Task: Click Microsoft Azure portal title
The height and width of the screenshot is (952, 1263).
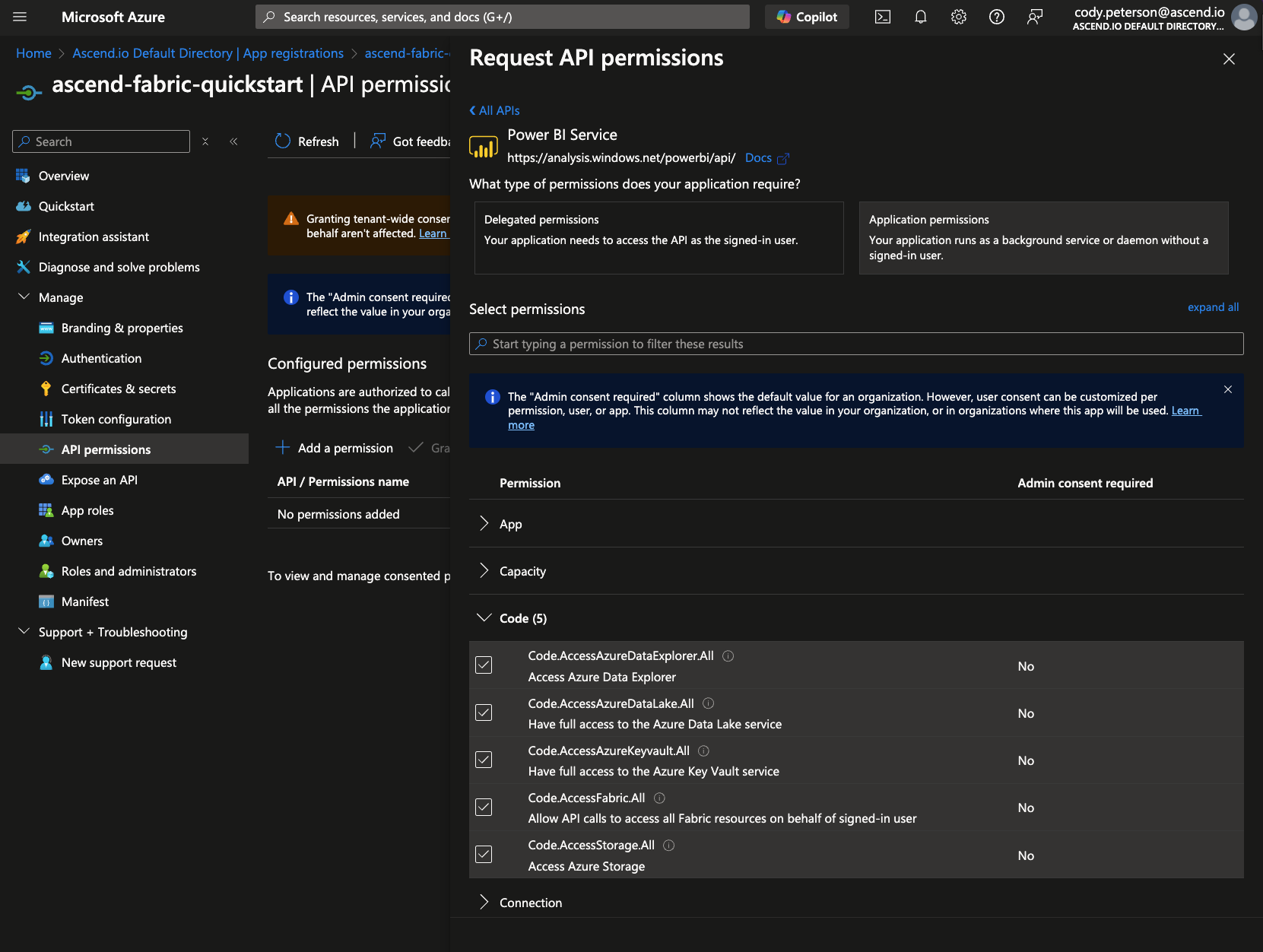Action: tap(113, 17)
